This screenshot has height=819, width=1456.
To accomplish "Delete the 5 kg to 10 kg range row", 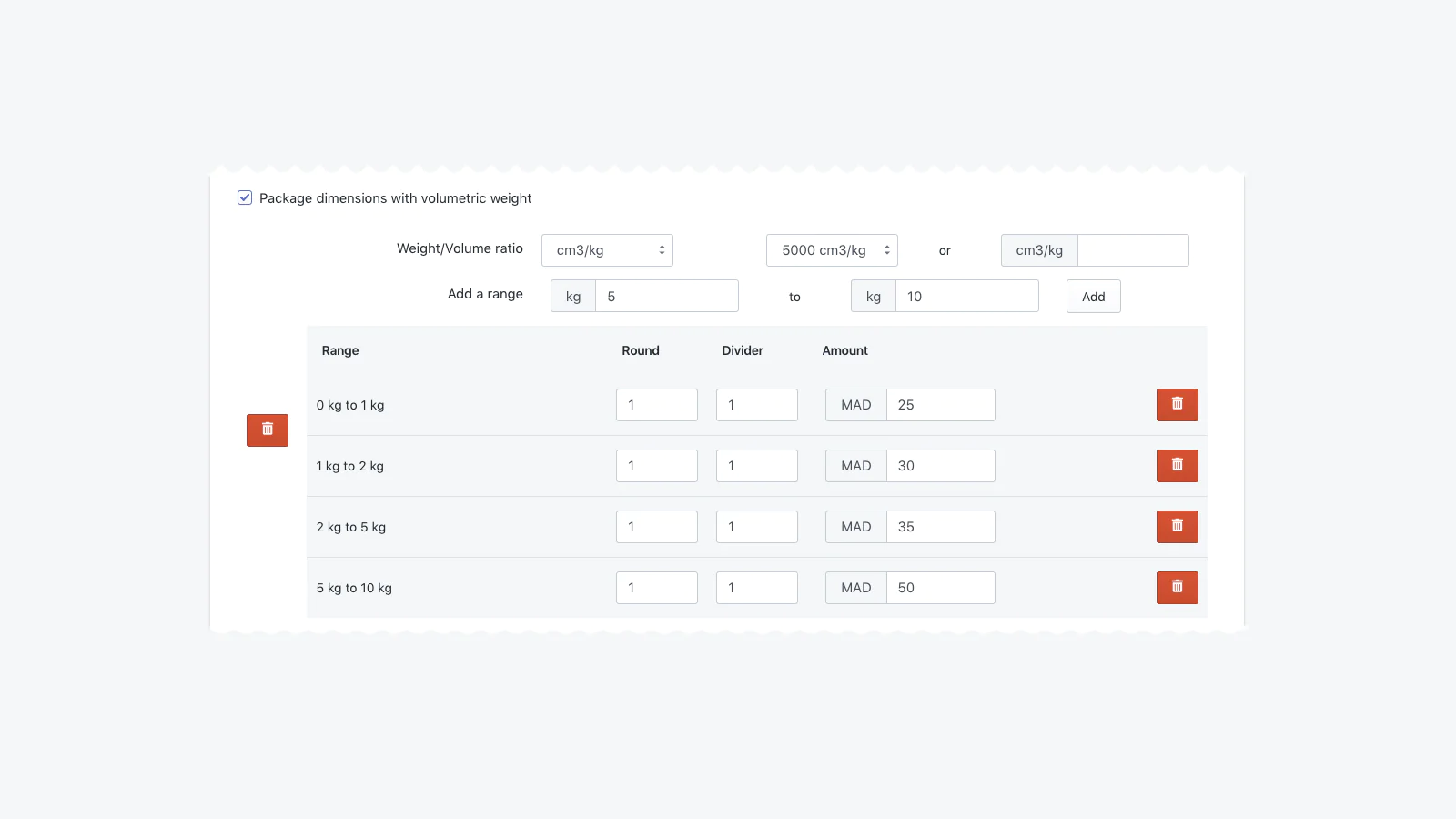I will (x=1177, y=588).
